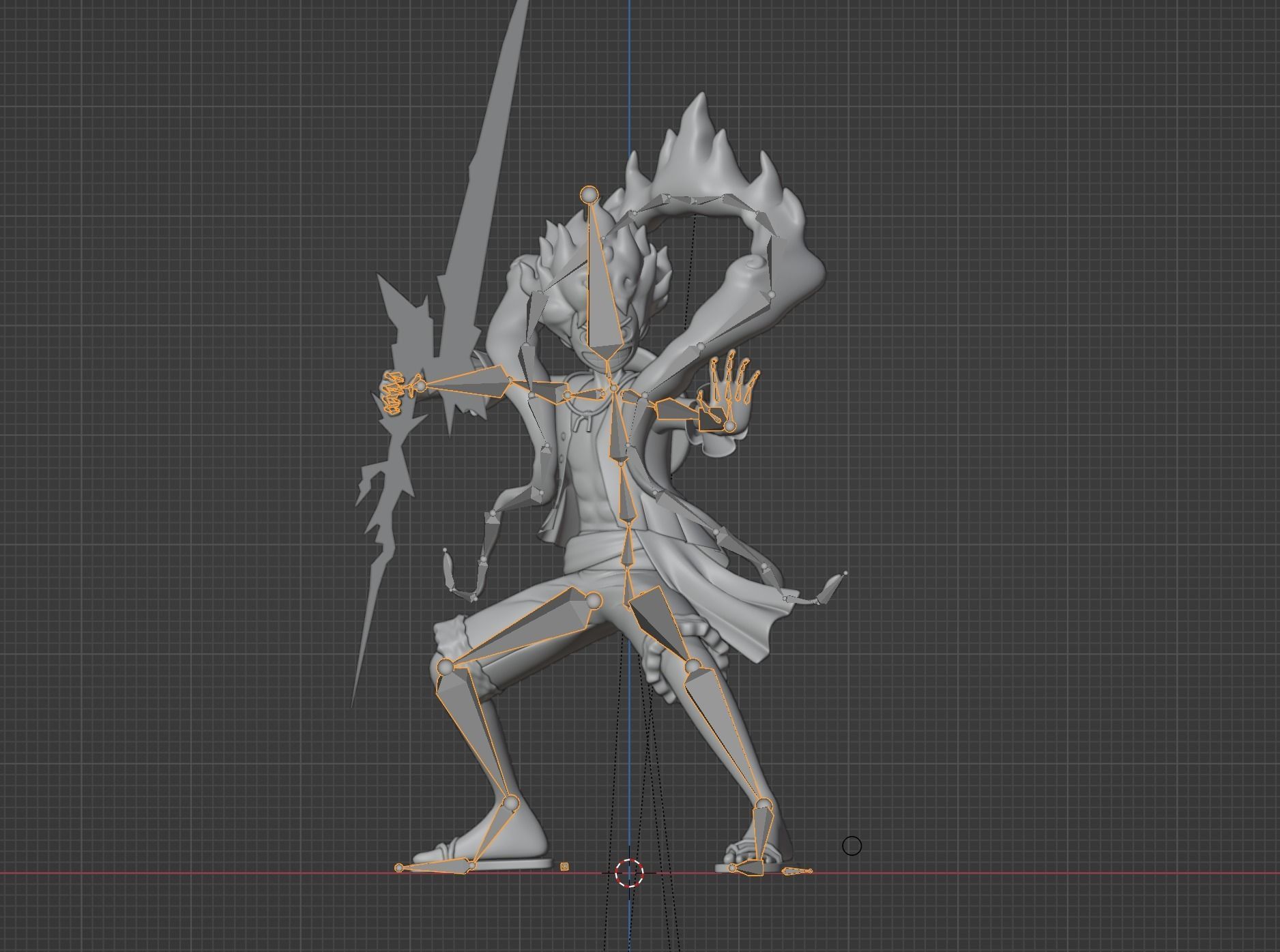Select the coat-tail end bone on sword side
Image resolution: width=1280 pixels, height=952 pixels.
click(448, 571)
